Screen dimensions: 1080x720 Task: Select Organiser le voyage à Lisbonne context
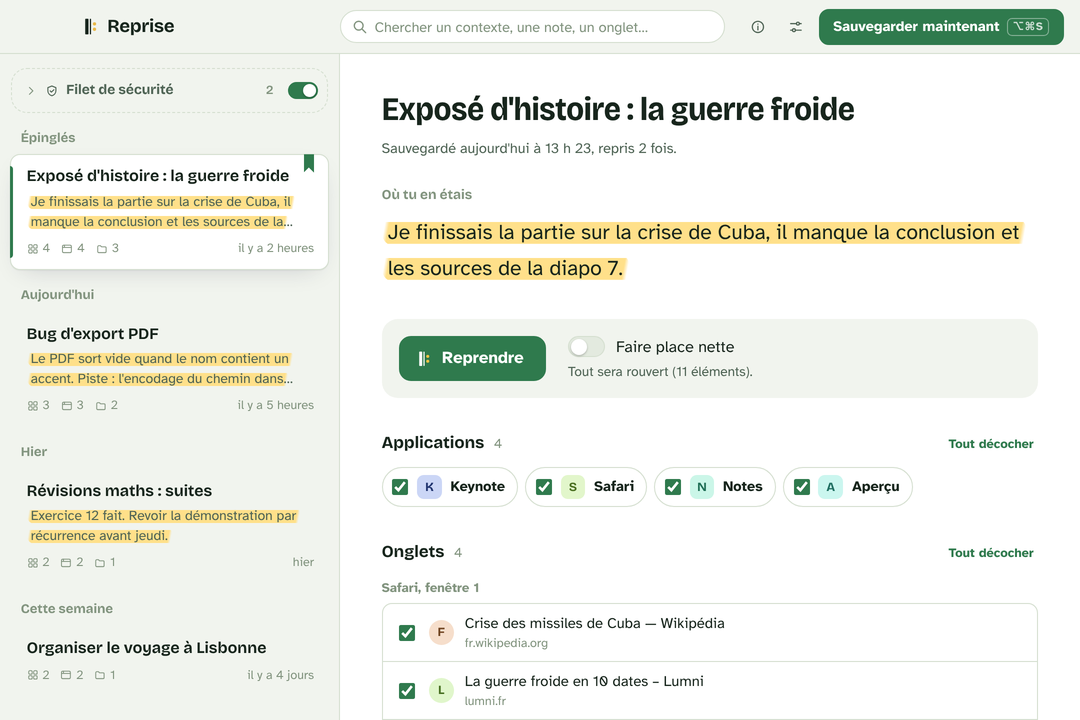pyautogui.click(x=169, y=661)
